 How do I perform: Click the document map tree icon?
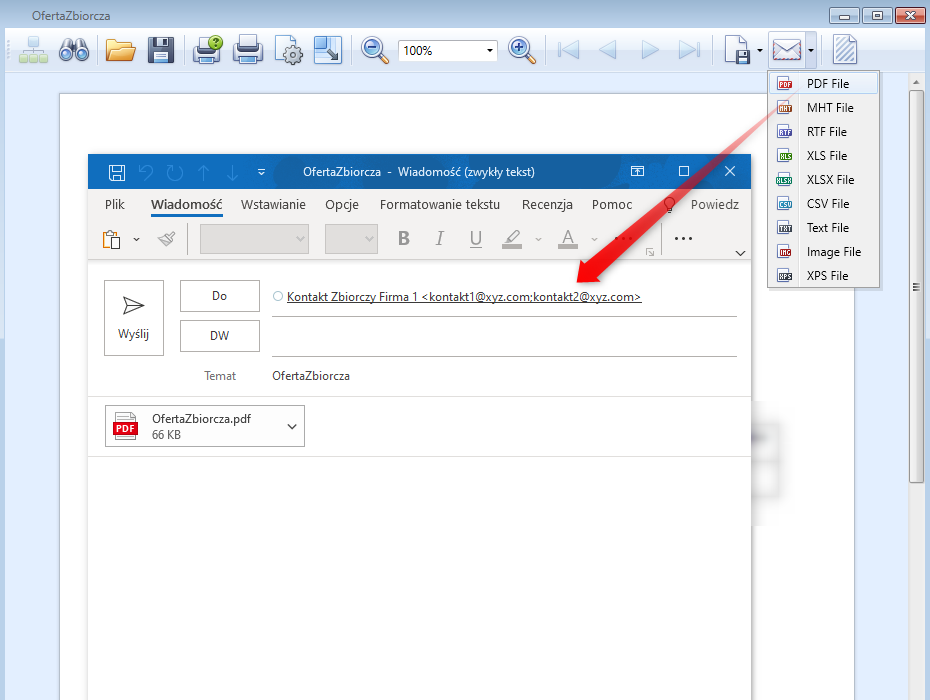33,50
